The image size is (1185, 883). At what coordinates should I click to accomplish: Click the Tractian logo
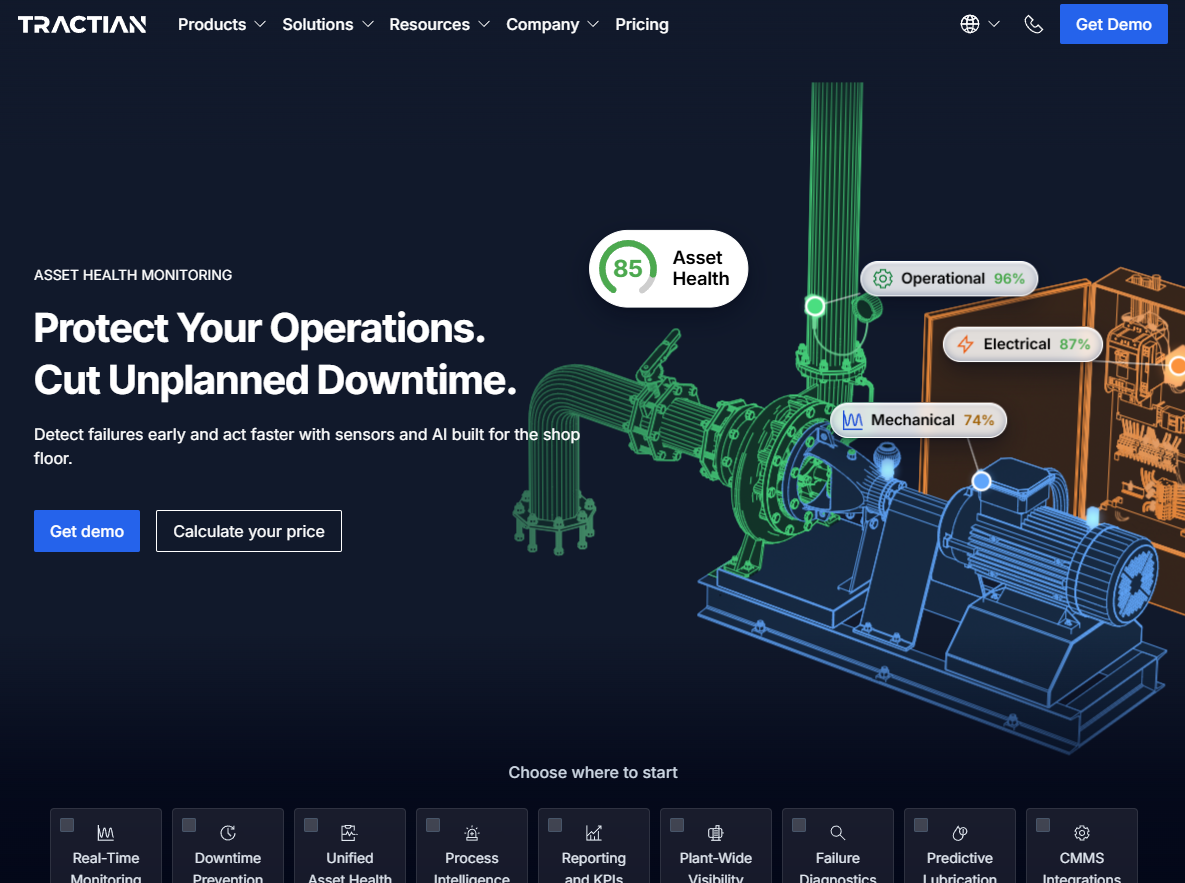(x=82, y=24)
